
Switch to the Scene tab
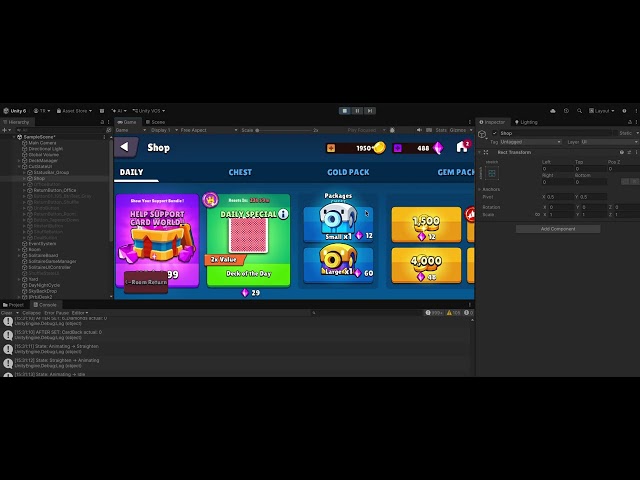point(156,122)
